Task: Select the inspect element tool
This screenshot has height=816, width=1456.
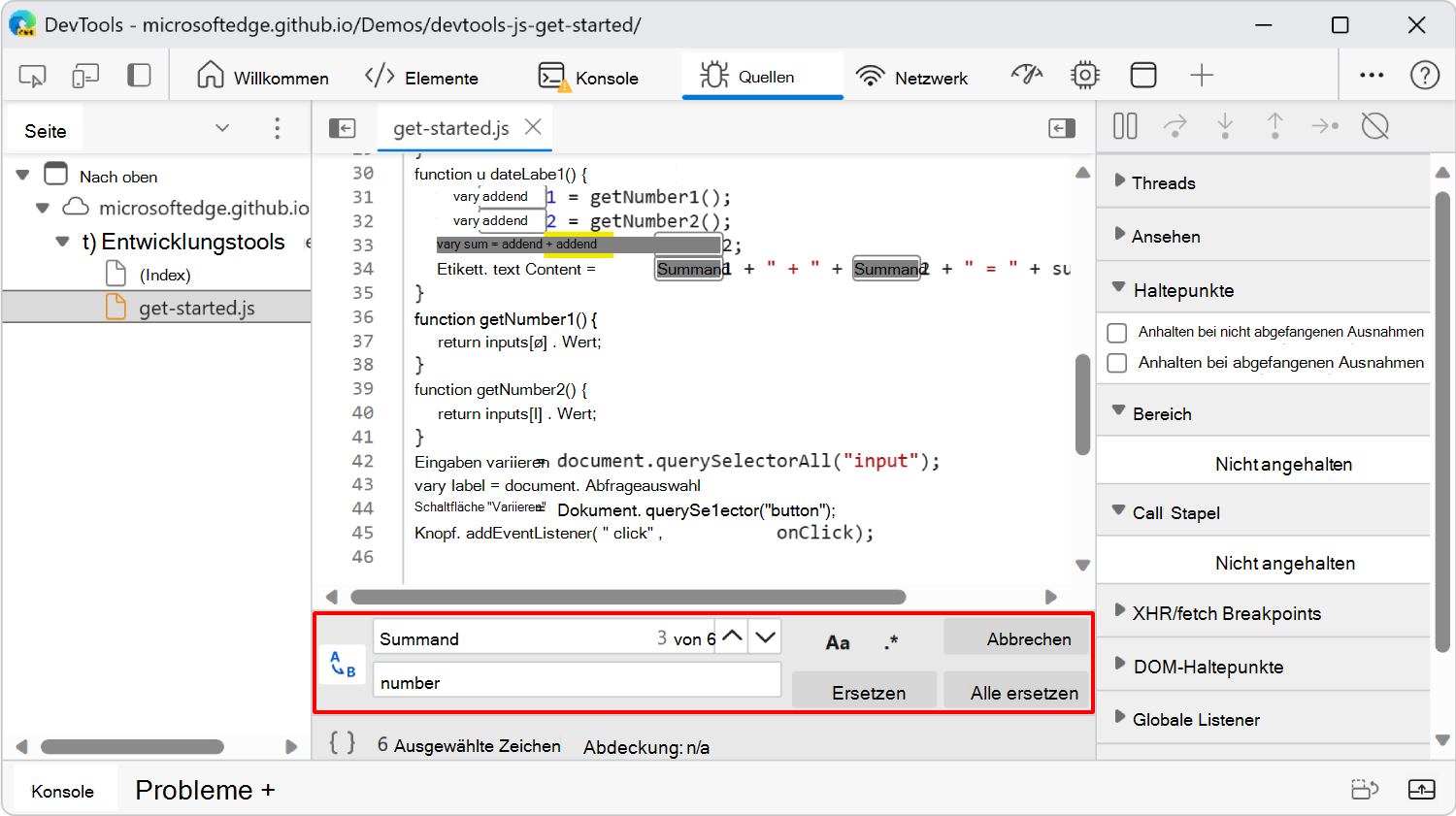Action: 32,75
